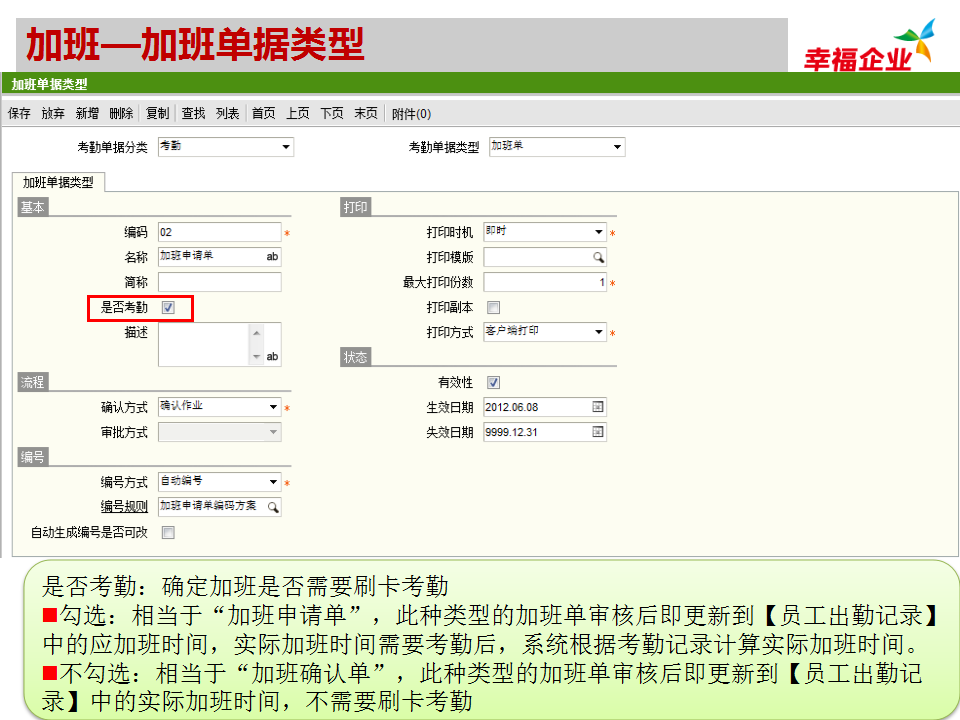Screen dimensions: 960x720
Task: Enable the 打印副本 checkbox
Action: [493, 308]
